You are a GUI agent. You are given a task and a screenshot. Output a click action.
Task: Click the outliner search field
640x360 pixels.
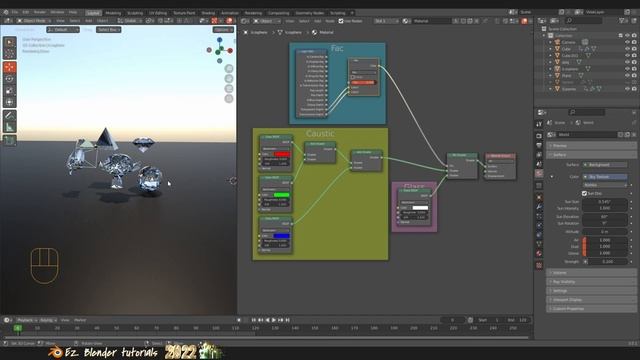click(x=583, y=20)
